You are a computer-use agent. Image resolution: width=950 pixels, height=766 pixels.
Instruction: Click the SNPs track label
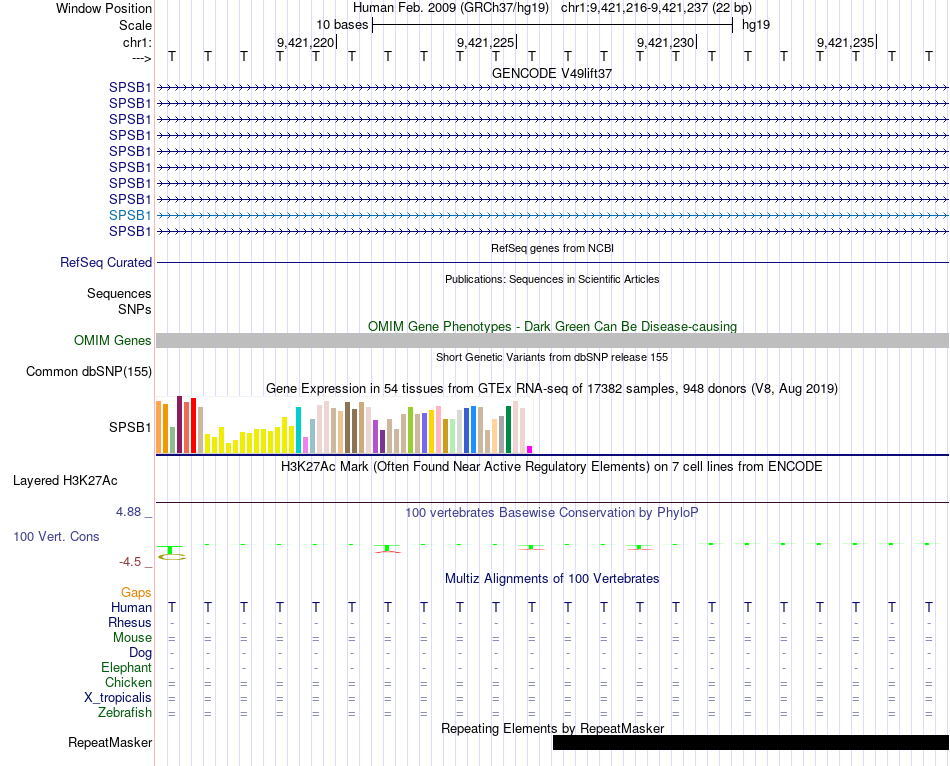click(x=135, y=309)
